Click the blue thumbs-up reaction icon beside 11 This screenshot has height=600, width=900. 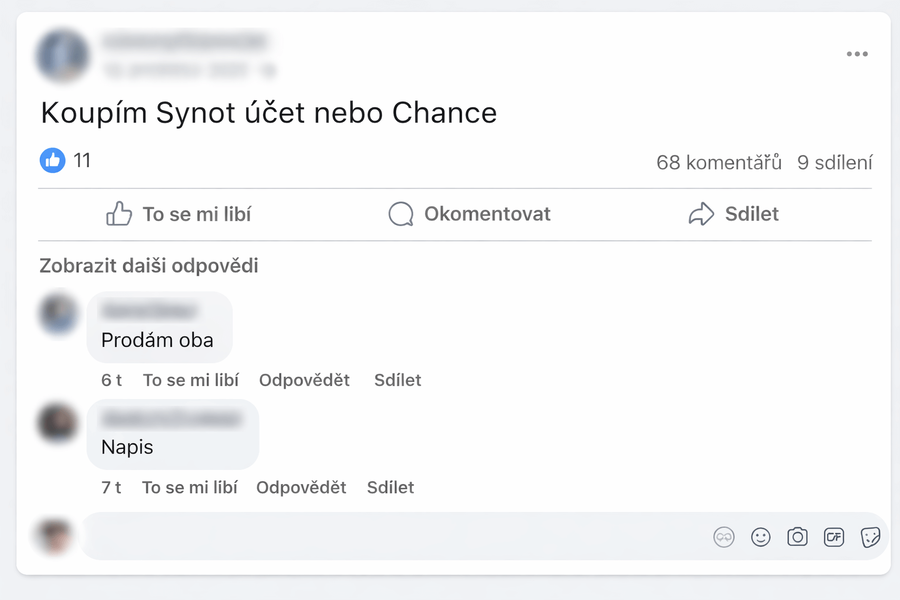(51, 160)
